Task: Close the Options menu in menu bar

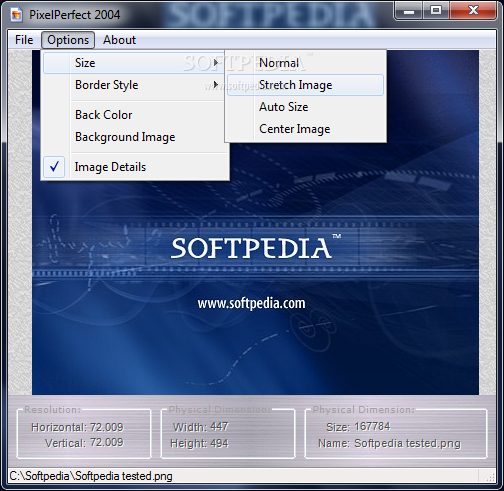Action: point(68,40)
